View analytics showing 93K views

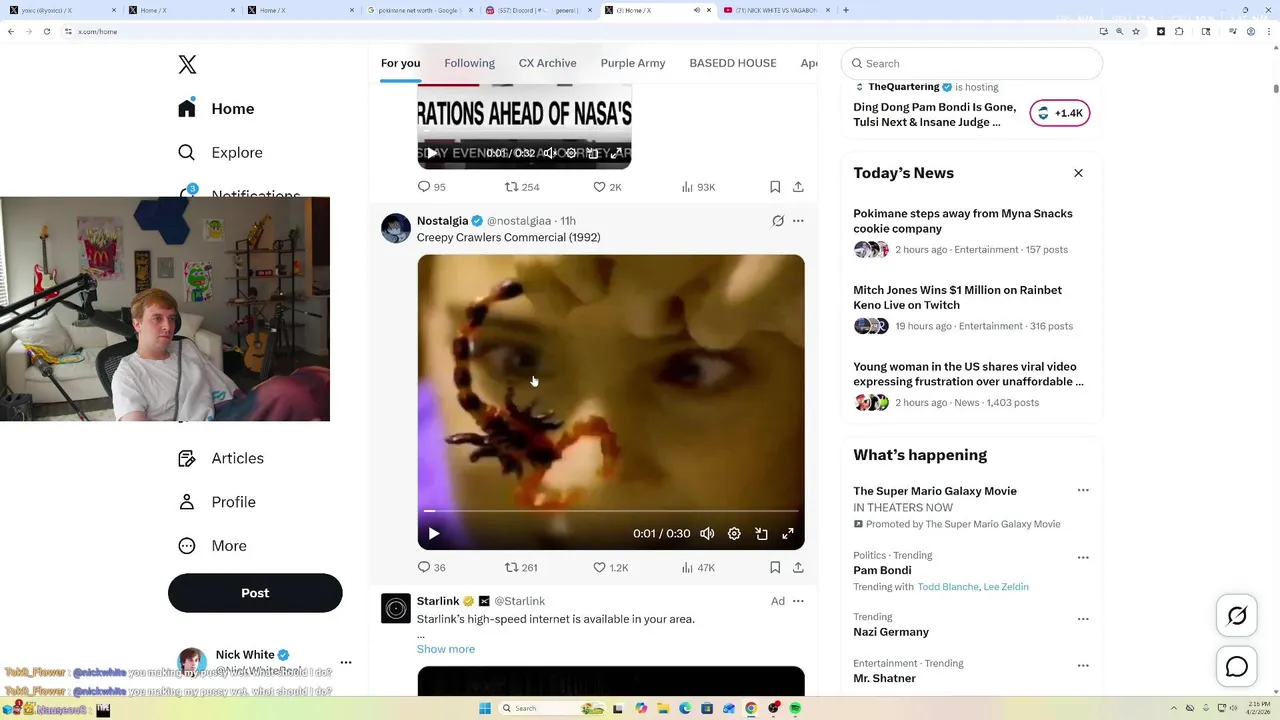698,187
